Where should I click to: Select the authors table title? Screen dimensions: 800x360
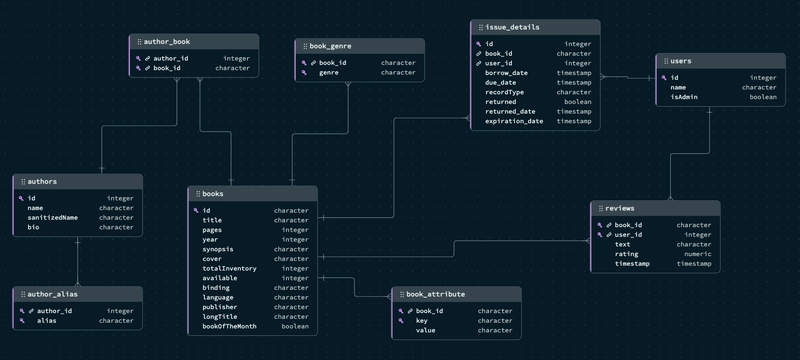tap(42, 182)
